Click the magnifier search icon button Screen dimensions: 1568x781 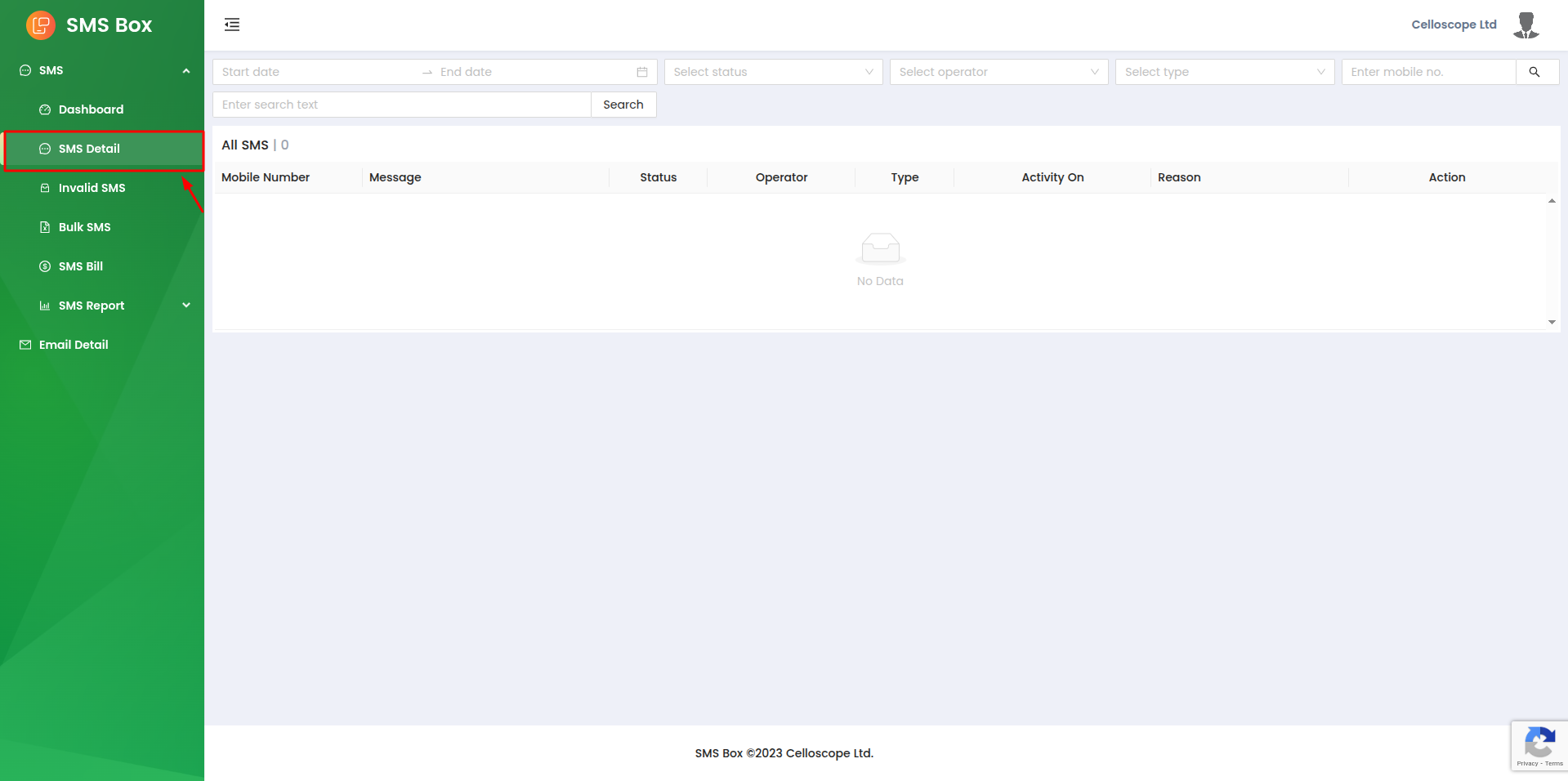[x=1534, y=72]
